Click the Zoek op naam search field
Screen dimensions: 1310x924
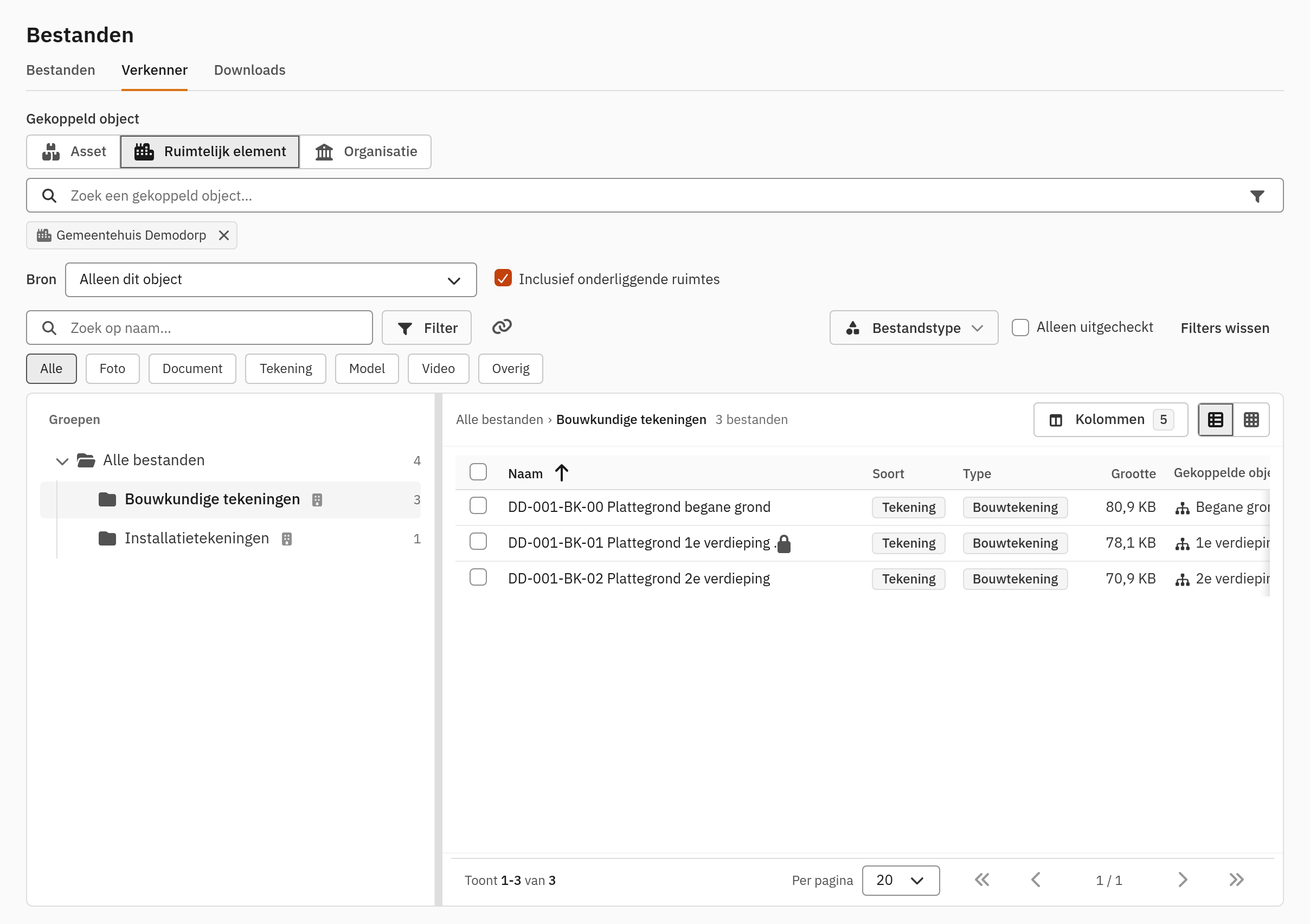[x=199, y=328]
